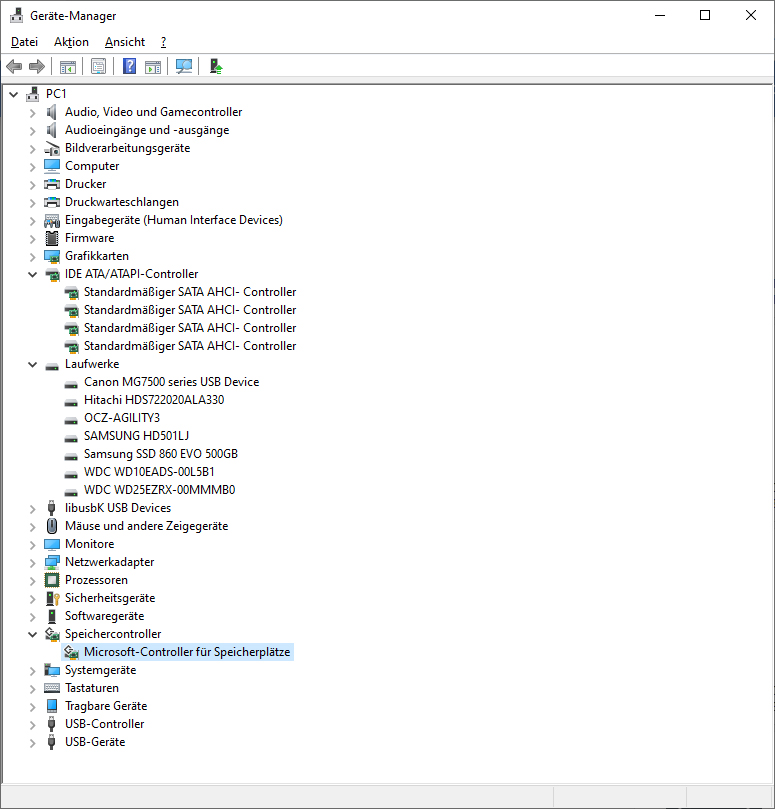Open the Aktion menu
This screenshot has height=809, width=775.
pyautogui.click(x=71, y=42)
